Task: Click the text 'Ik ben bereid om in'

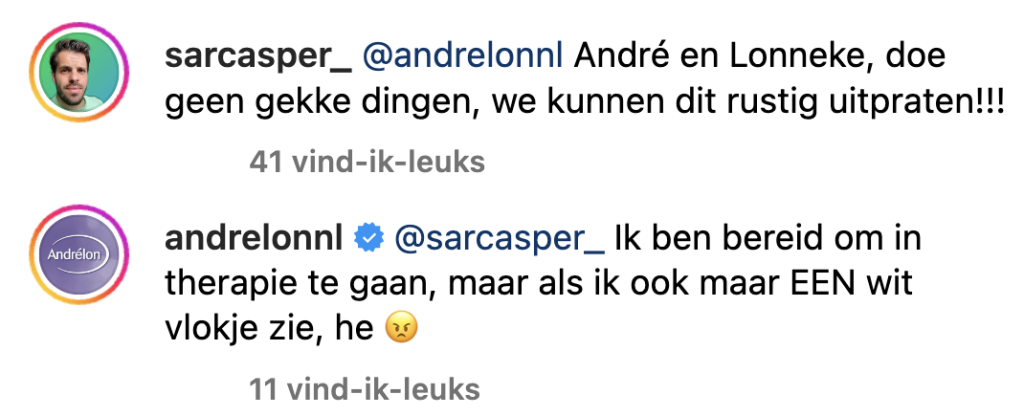Action: [x=767, y=239]
